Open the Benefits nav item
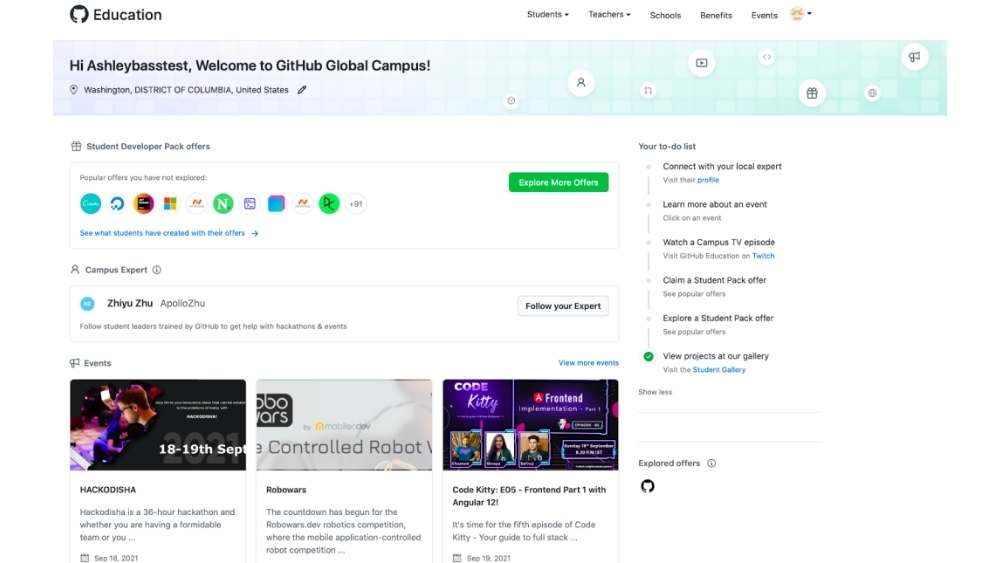Viewport: 1000px width, 563px height. tap(716, 15)
